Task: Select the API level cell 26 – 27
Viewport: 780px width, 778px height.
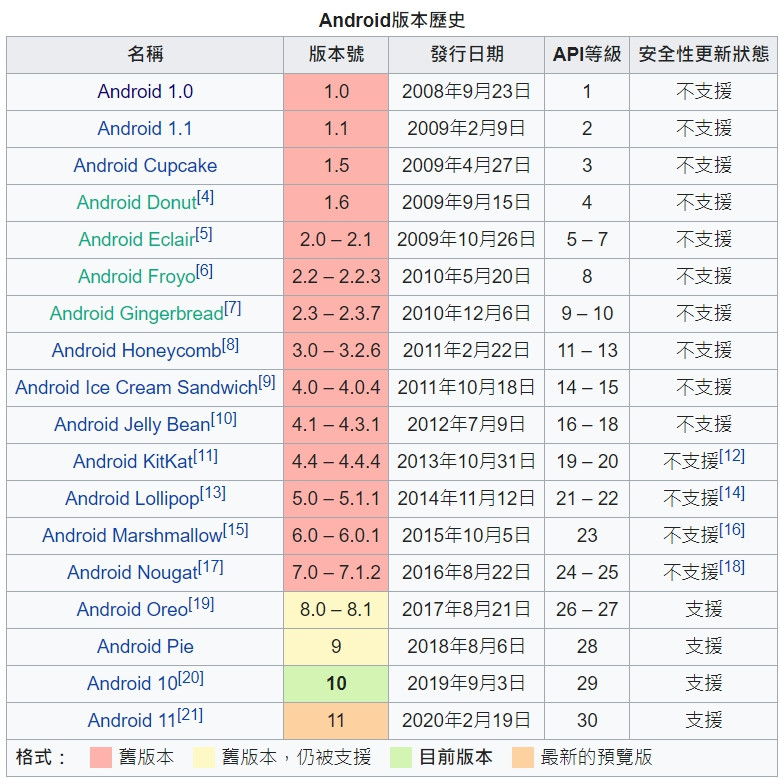Action: [x=587, y=610]
